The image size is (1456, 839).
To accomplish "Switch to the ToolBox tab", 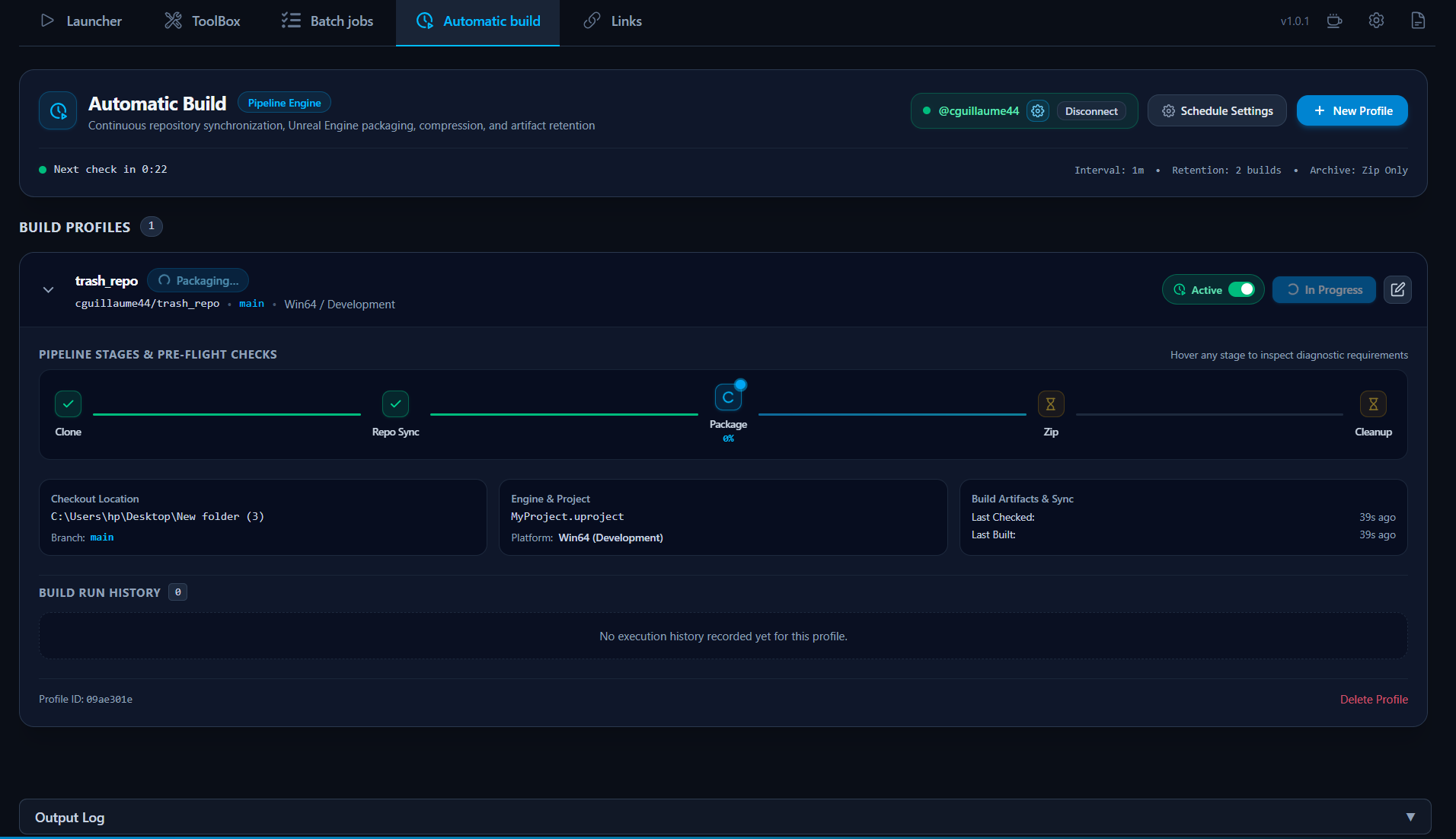I will (203, 21).
